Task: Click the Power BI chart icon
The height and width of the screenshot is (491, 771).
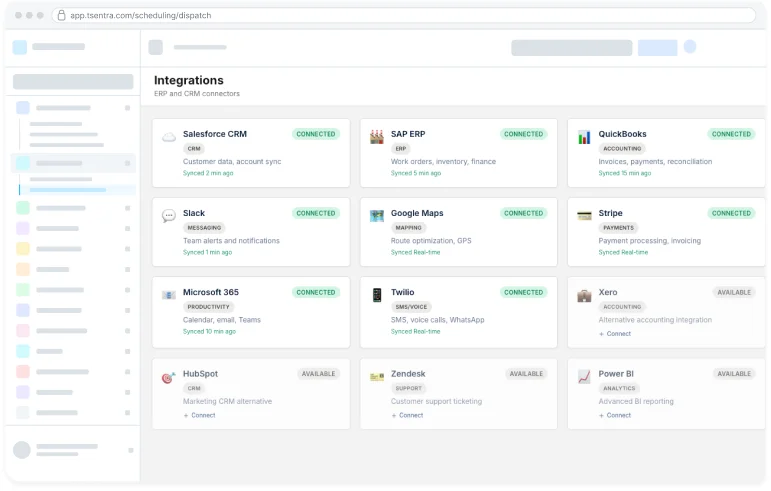Action: pyautogui.click(x=584, y=377)
